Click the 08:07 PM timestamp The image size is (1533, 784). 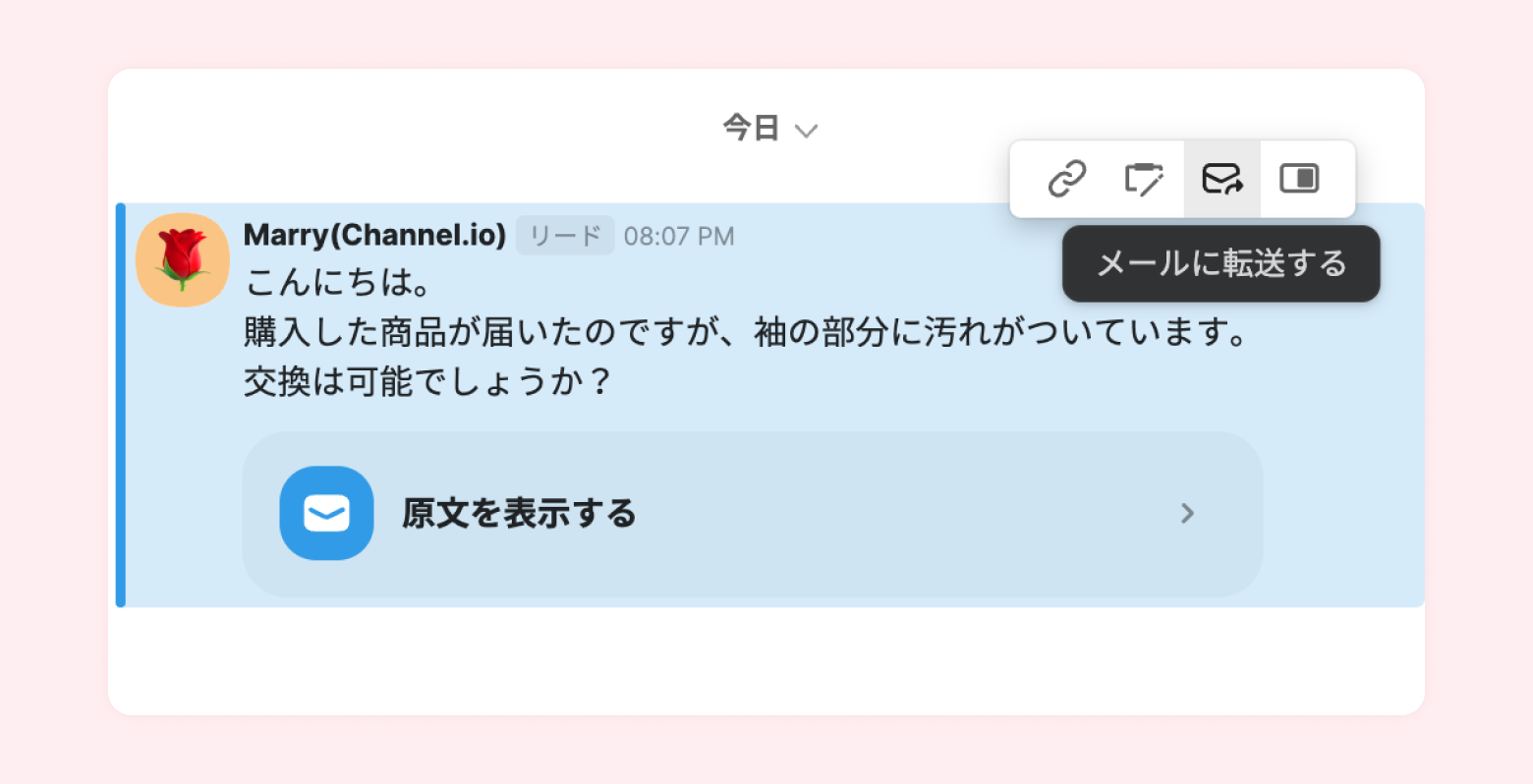[679, 237]
